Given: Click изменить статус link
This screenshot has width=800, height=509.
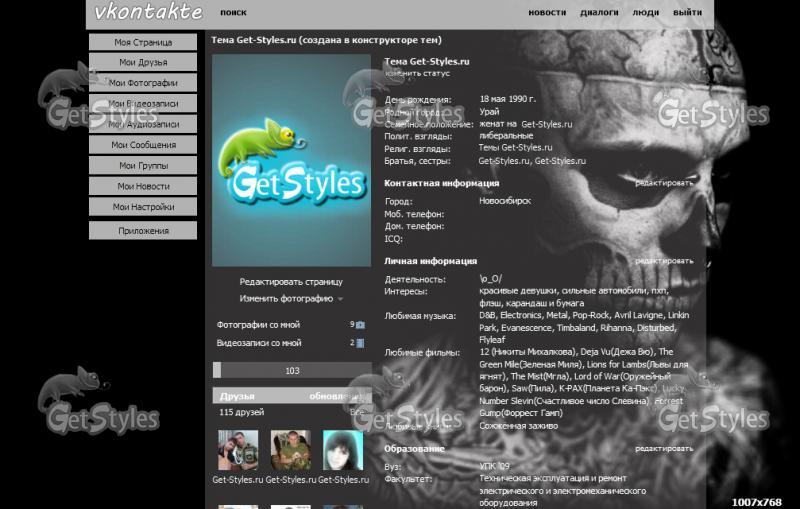Looking at the screenshot, I should tap(417, 73).
